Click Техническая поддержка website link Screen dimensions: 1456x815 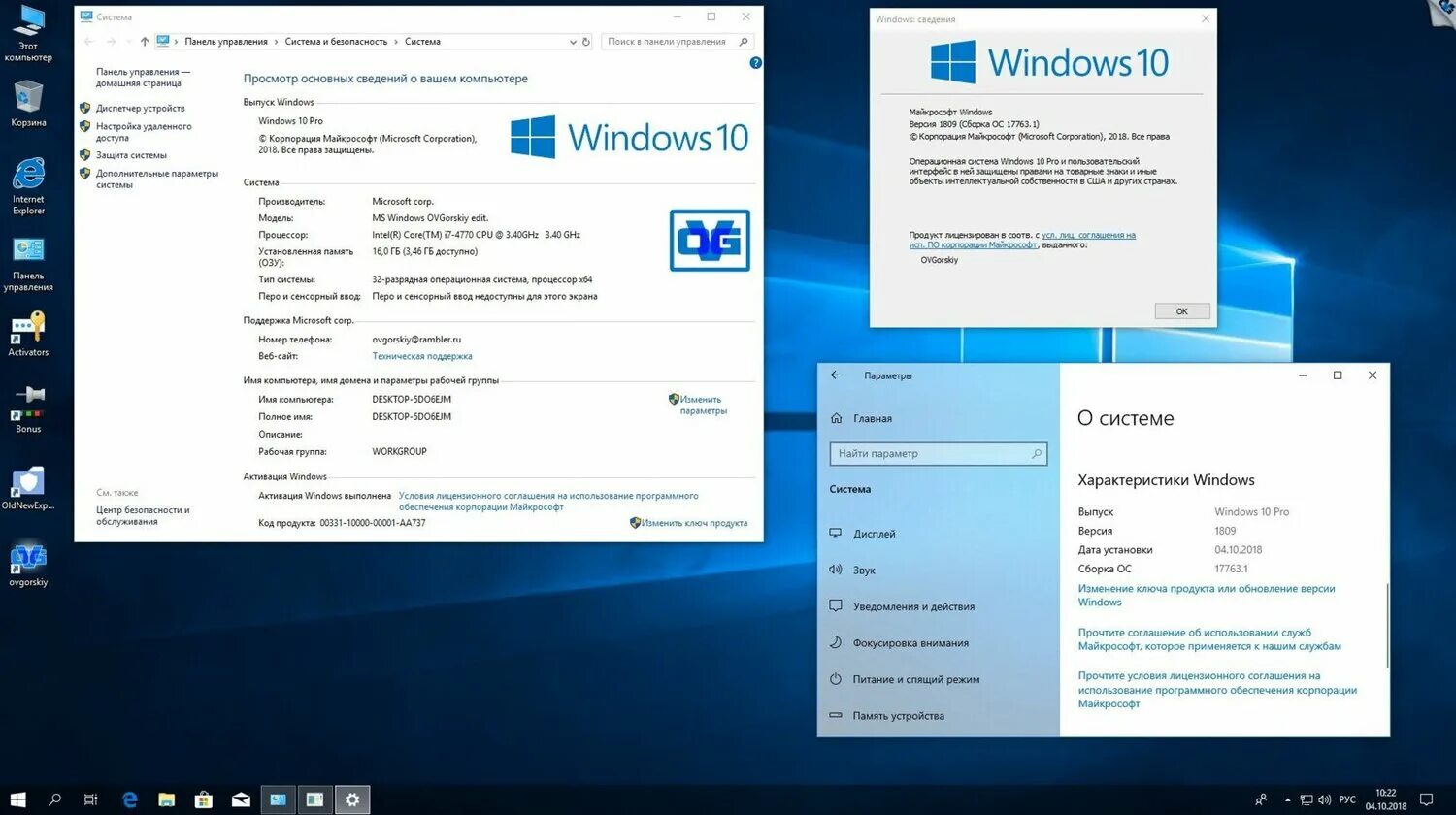(x=422, y=356)
